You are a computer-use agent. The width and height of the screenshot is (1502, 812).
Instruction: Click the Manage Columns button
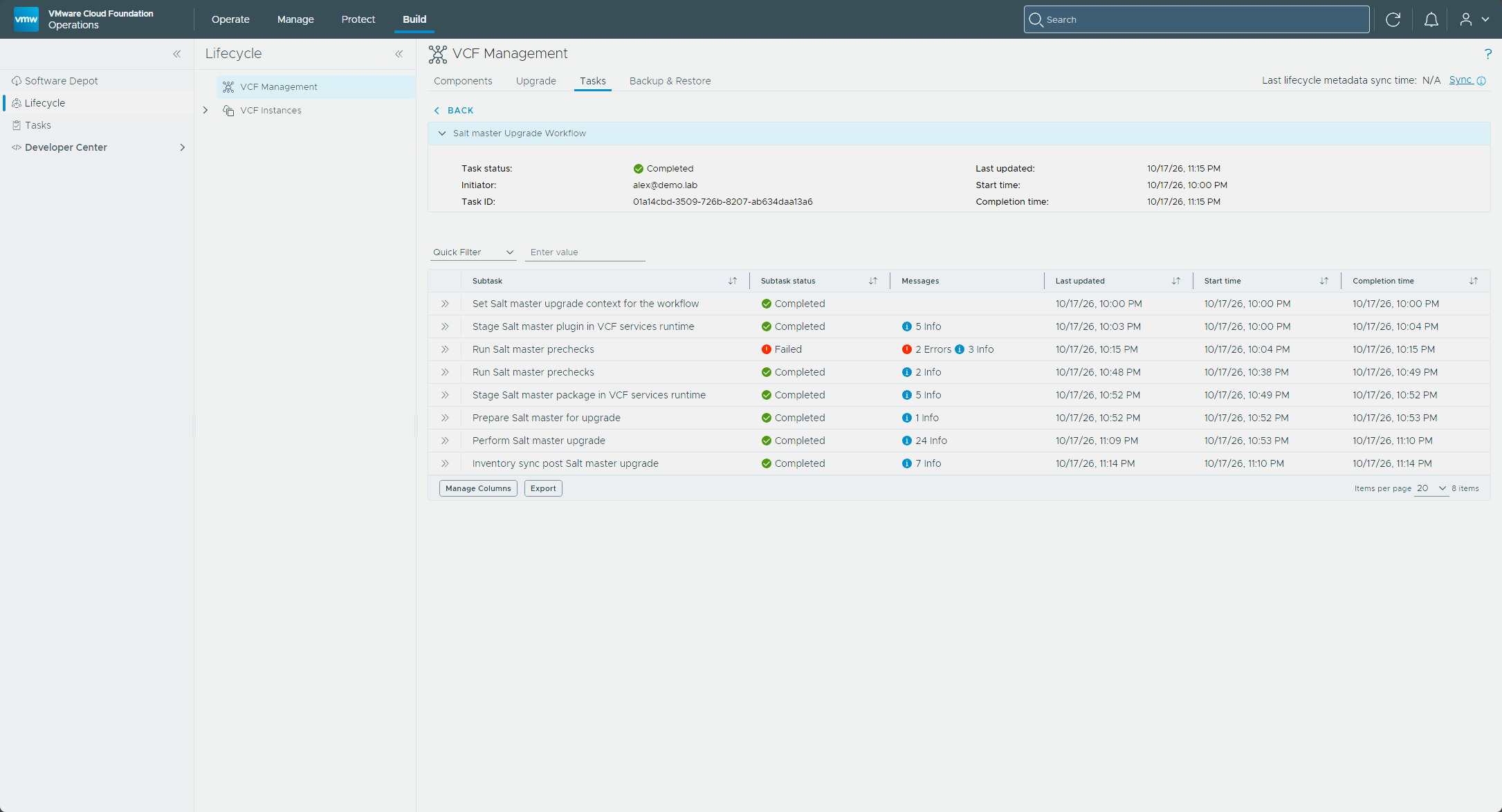pyautogui.click(x=478, y=488)
